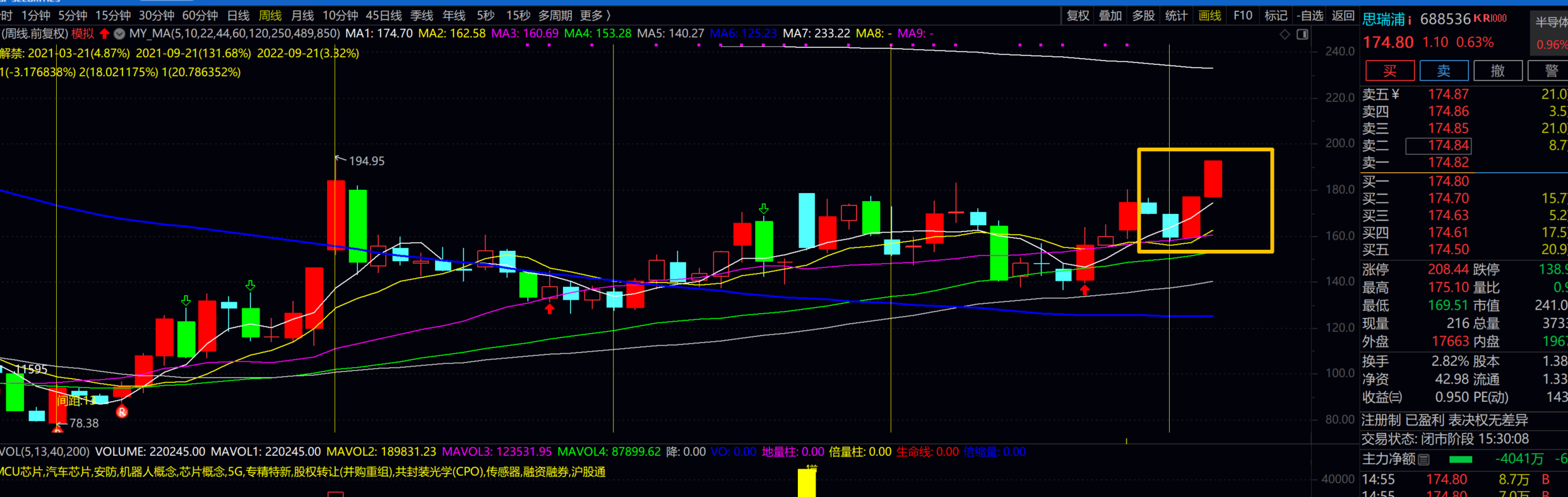Viewport: 1568px width, 497px height.
Task: Click the diamond icon at chart top-right
Action: (x=1285, y=34)
